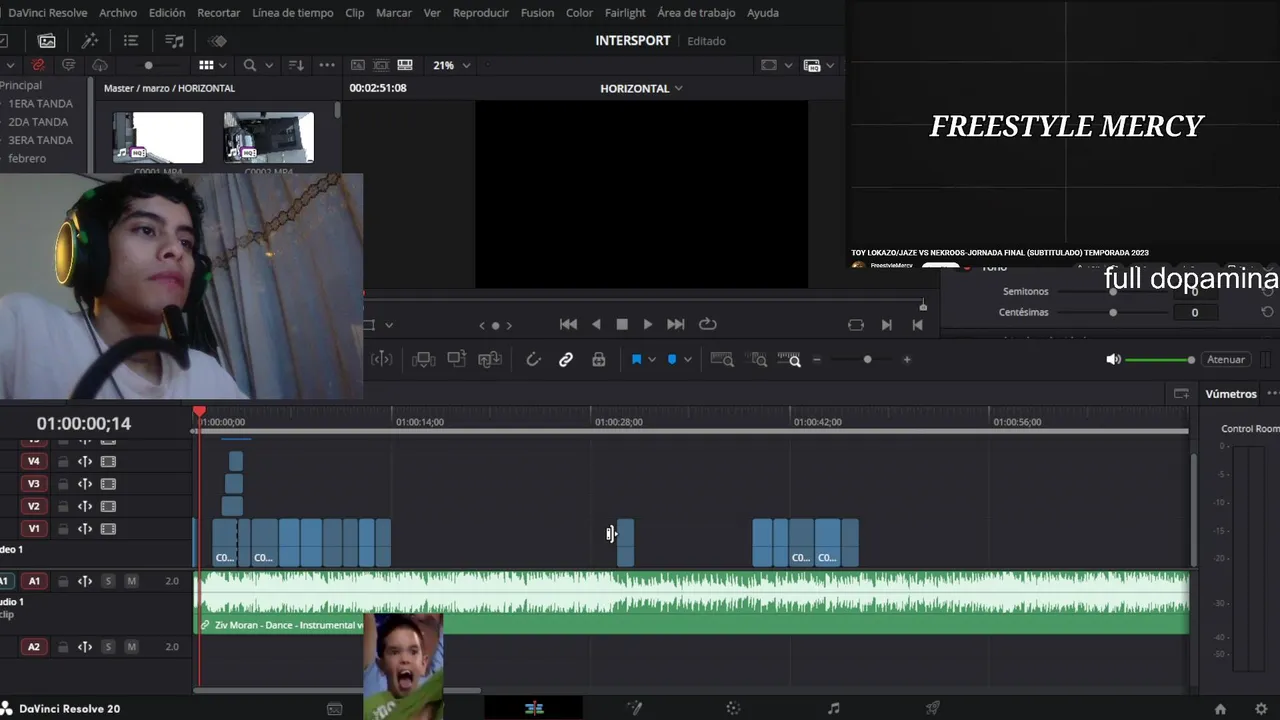This screenshot has width=1280, height=720.
Task: Click the full extent zoom icon
Action: 721,360
